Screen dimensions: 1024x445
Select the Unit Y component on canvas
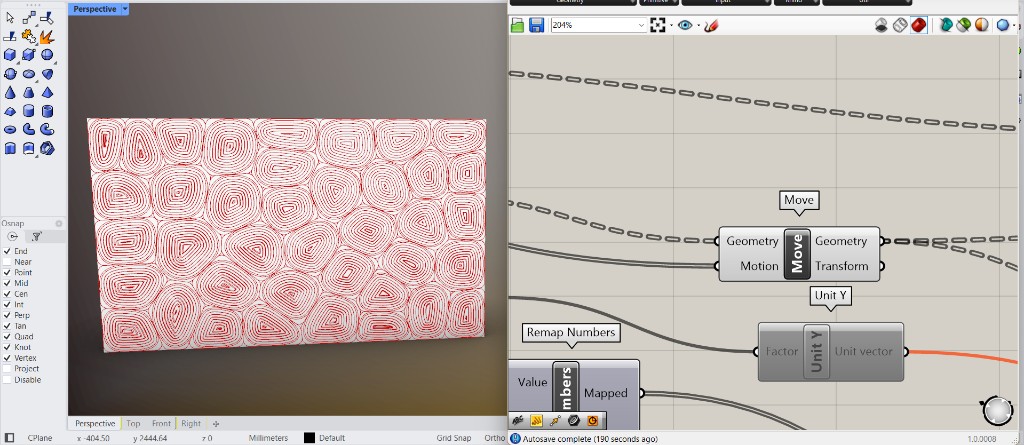click(831, 352)
